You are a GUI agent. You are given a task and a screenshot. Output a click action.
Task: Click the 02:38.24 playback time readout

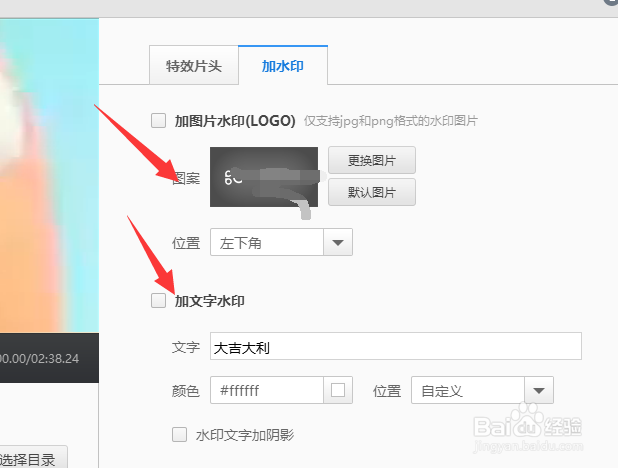[x=55, y=358]
